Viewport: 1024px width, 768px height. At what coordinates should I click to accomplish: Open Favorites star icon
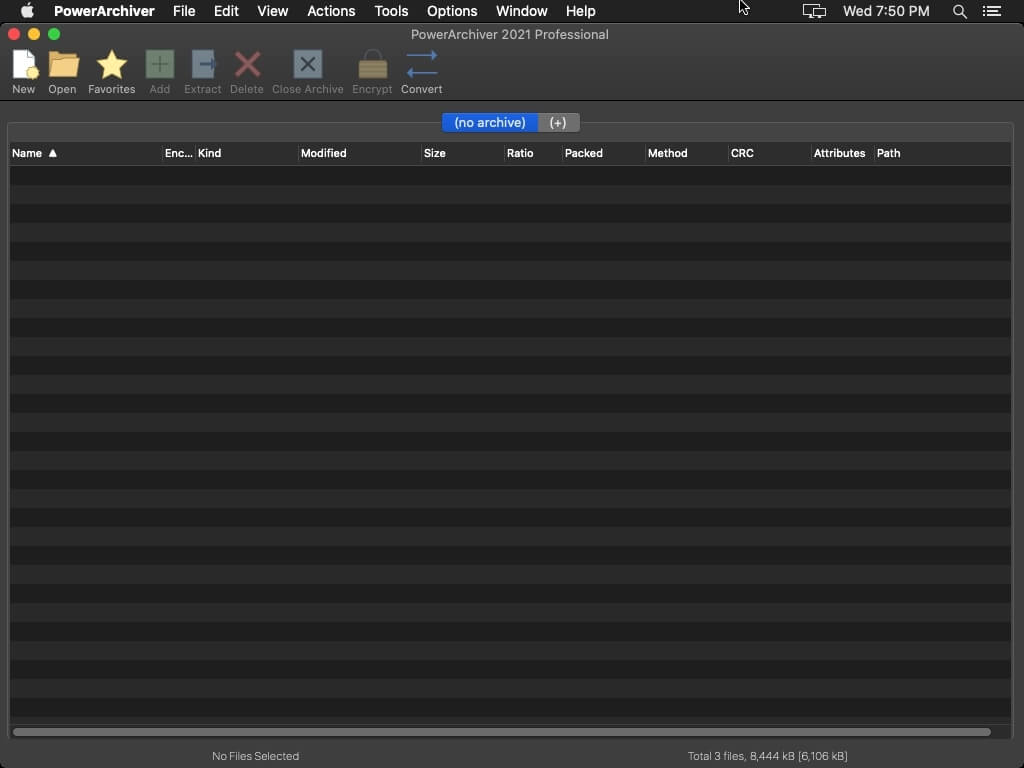112,65
